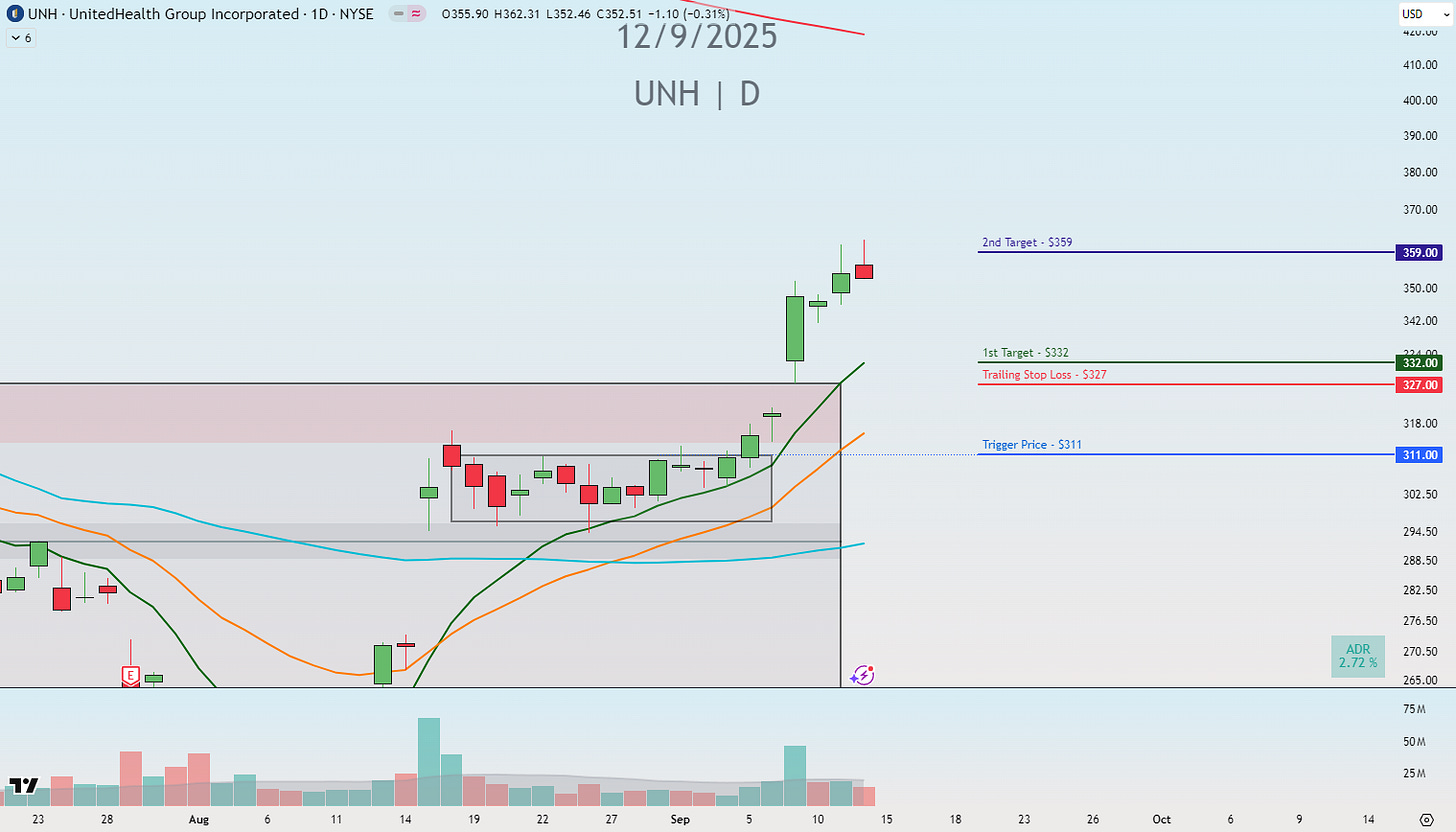Open the red earnings E marker
1456x832 pixels.
click(130, 676)
